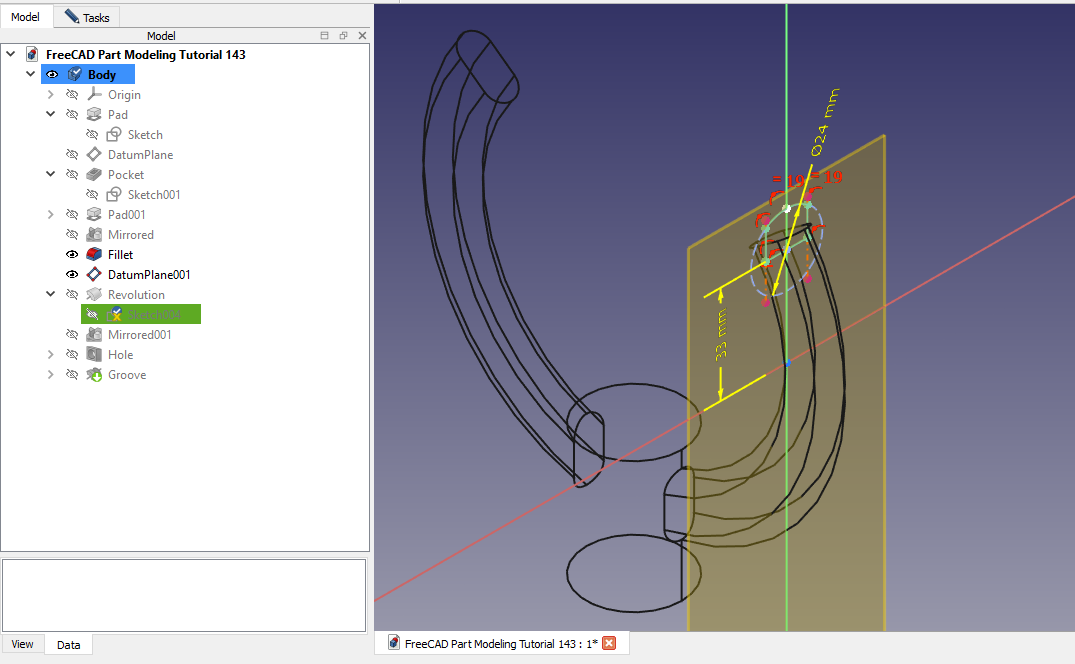1075x664 pixels.
Task: Collapse the Revolution tree node
Action: [50, 295]
